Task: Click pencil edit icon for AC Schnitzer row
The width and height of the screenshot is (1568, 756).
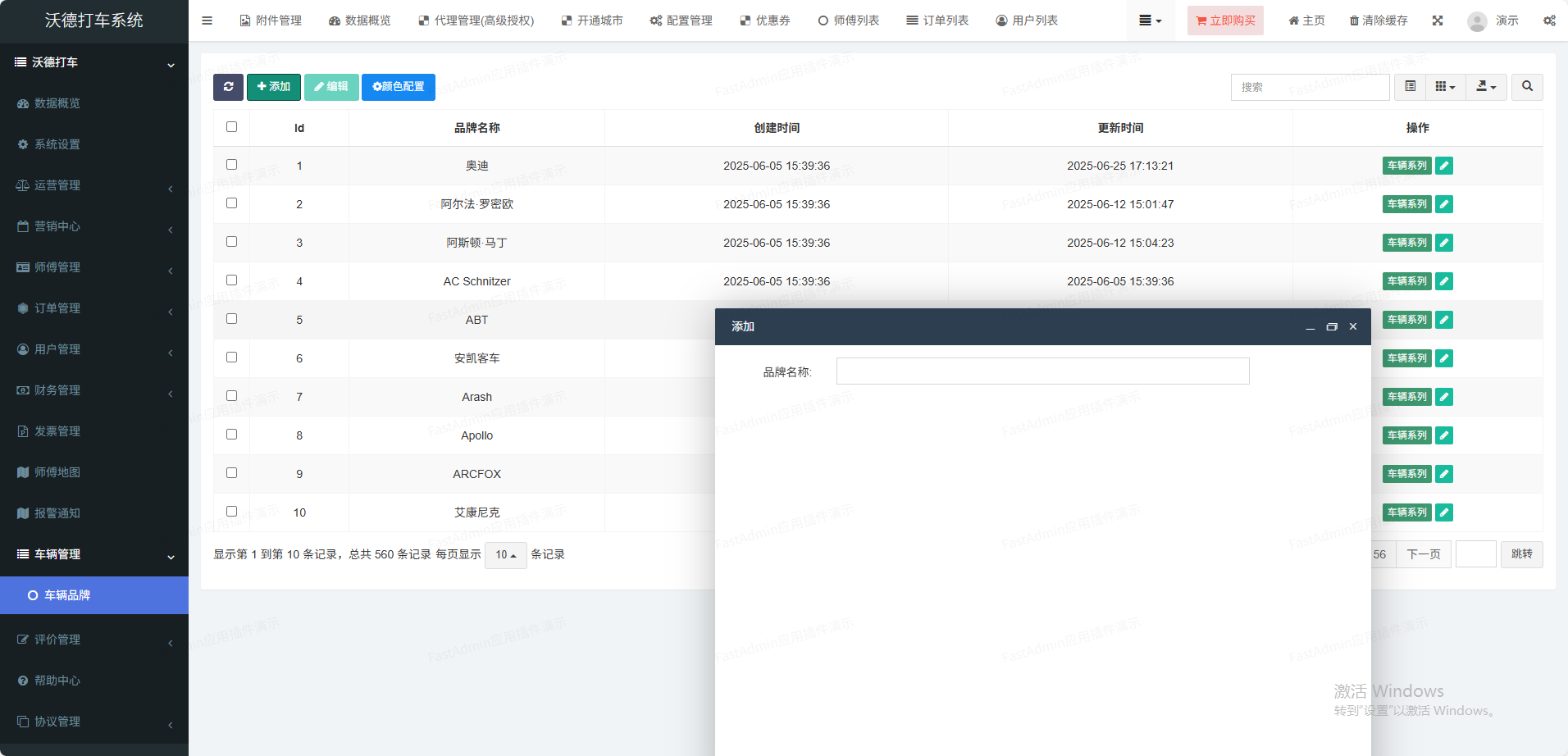Action: [1444, 281]
